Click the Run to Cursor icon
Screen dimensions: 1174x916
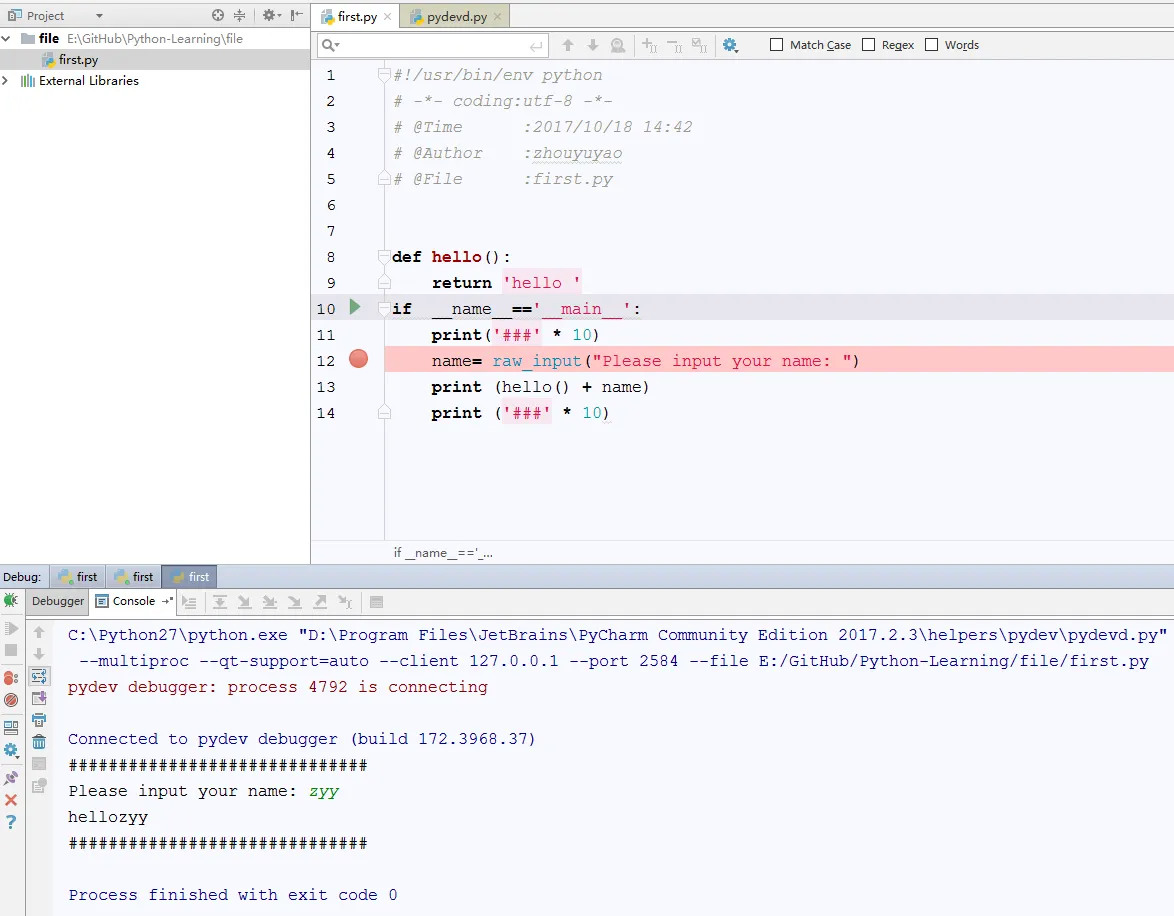pos(344,601)
